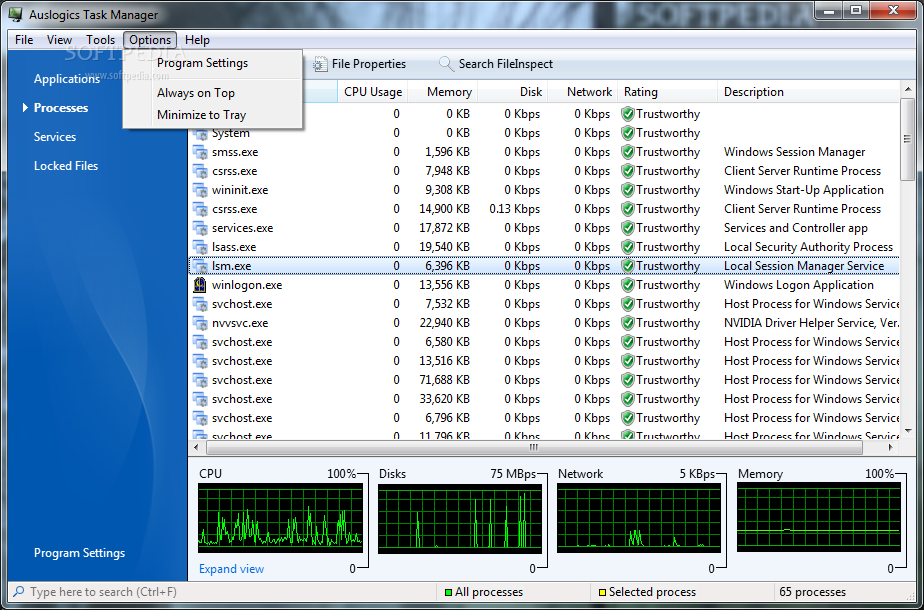Viewport: 924px width, 610px height.
Task: Click the 22,940 KB memory value
Action: click(444, 323)
